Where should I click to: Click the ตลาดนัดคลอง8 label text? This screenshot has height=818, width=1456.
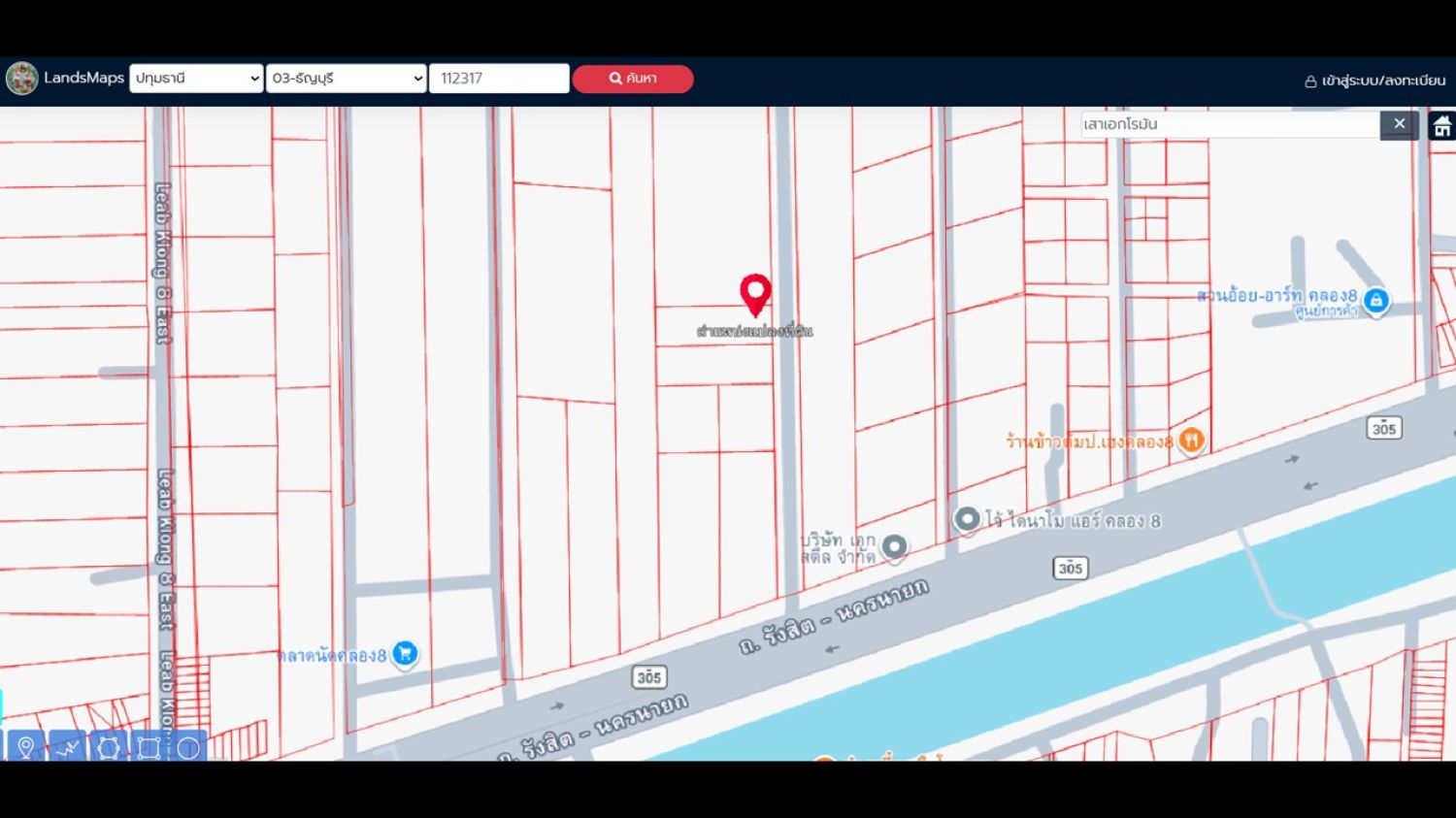click(x=333, y=655)
